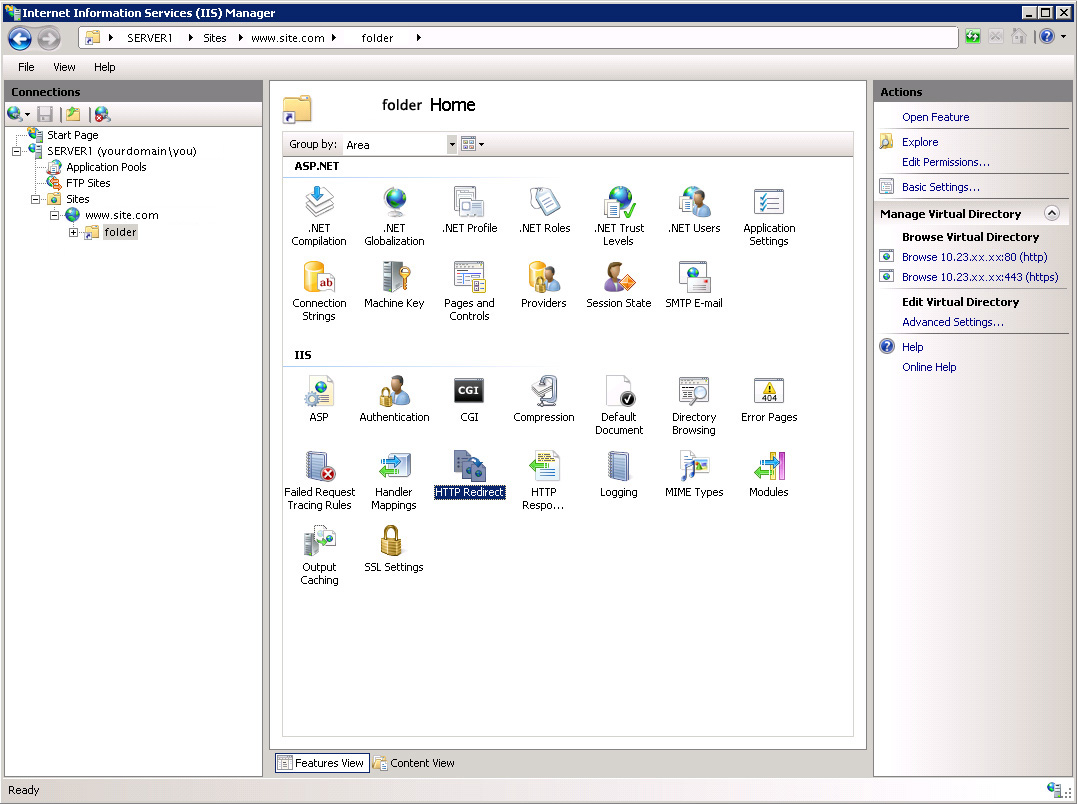Open the File menu

26,67
